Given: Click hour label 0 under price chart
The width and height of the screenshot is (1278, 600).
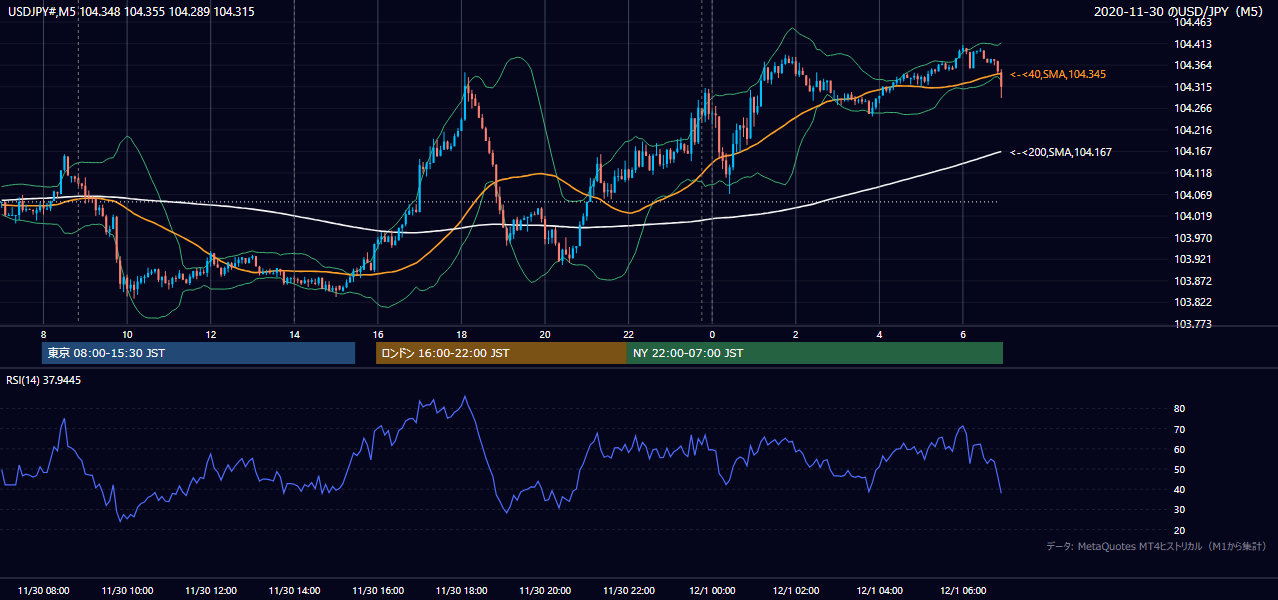Looking at the screenshot, I should [712, 334].
